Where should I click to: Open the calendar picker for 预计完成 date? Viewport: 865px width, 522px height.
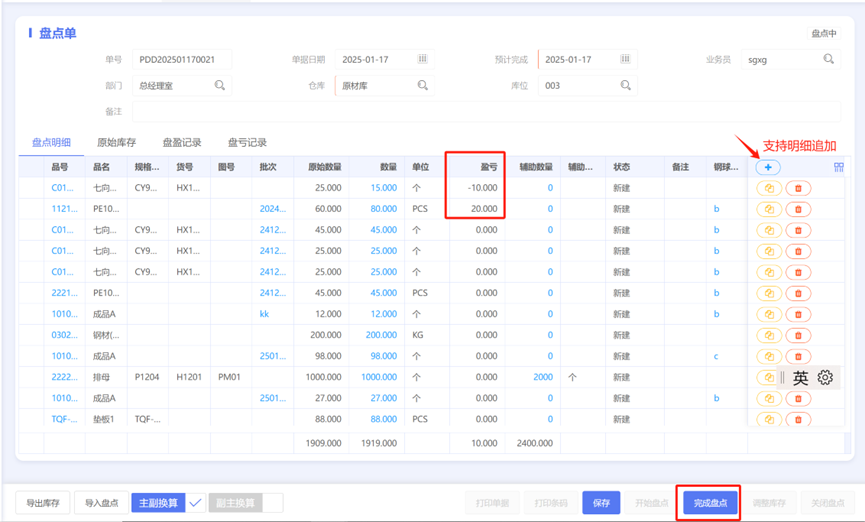click(x=625, y=59)
